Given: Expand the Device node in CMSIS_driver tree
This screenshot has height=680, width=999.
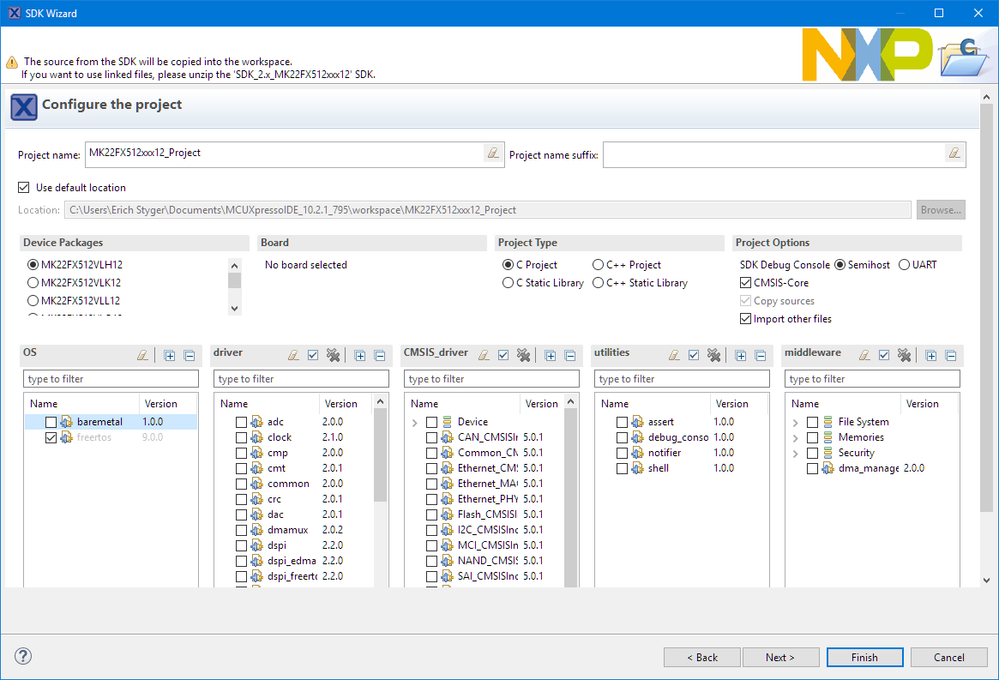Looking at the screenshot, I should coord(414,423).
